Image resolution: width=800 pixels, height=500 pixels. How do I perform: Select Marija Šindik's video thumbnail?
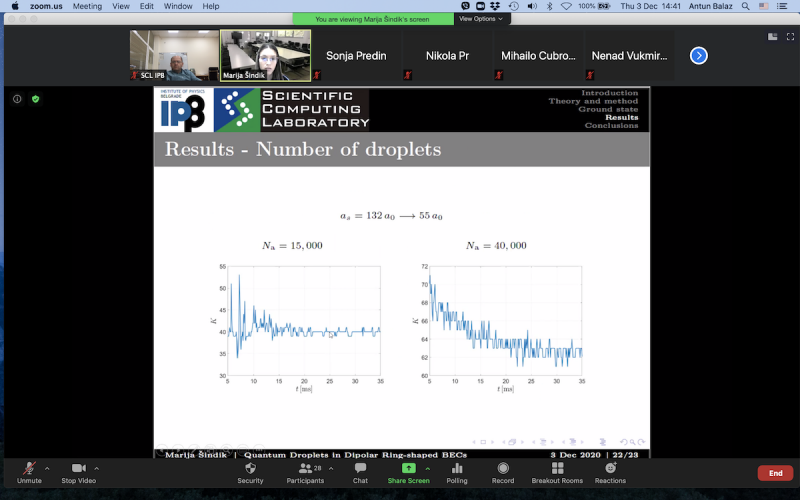[x=265, y=55]
